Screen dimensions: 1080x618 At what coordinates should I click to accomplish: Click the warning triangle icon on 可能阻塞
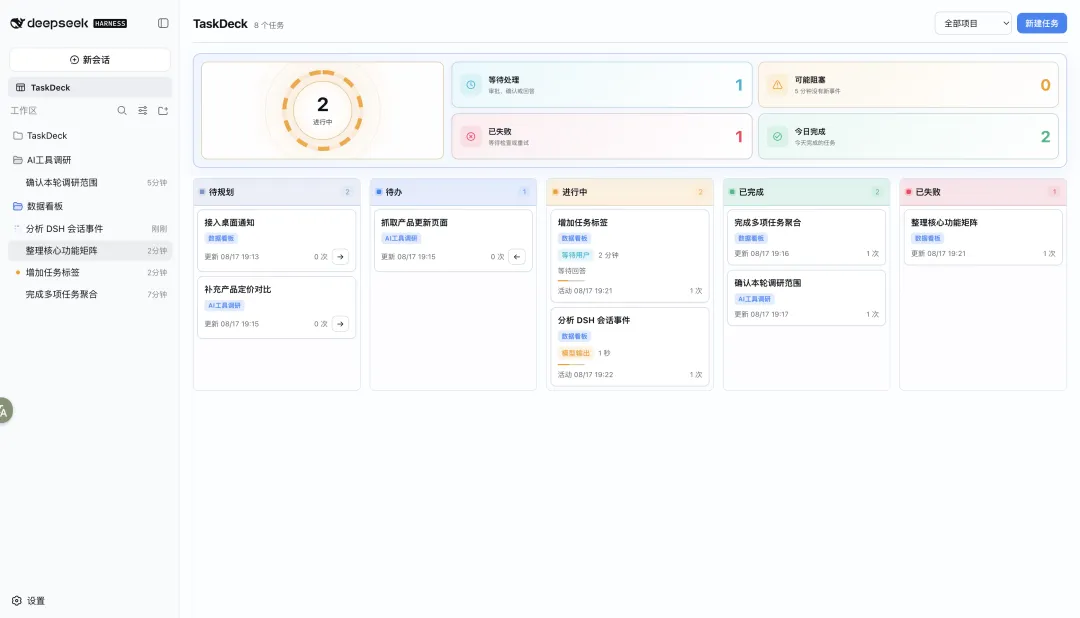point(777,85)
